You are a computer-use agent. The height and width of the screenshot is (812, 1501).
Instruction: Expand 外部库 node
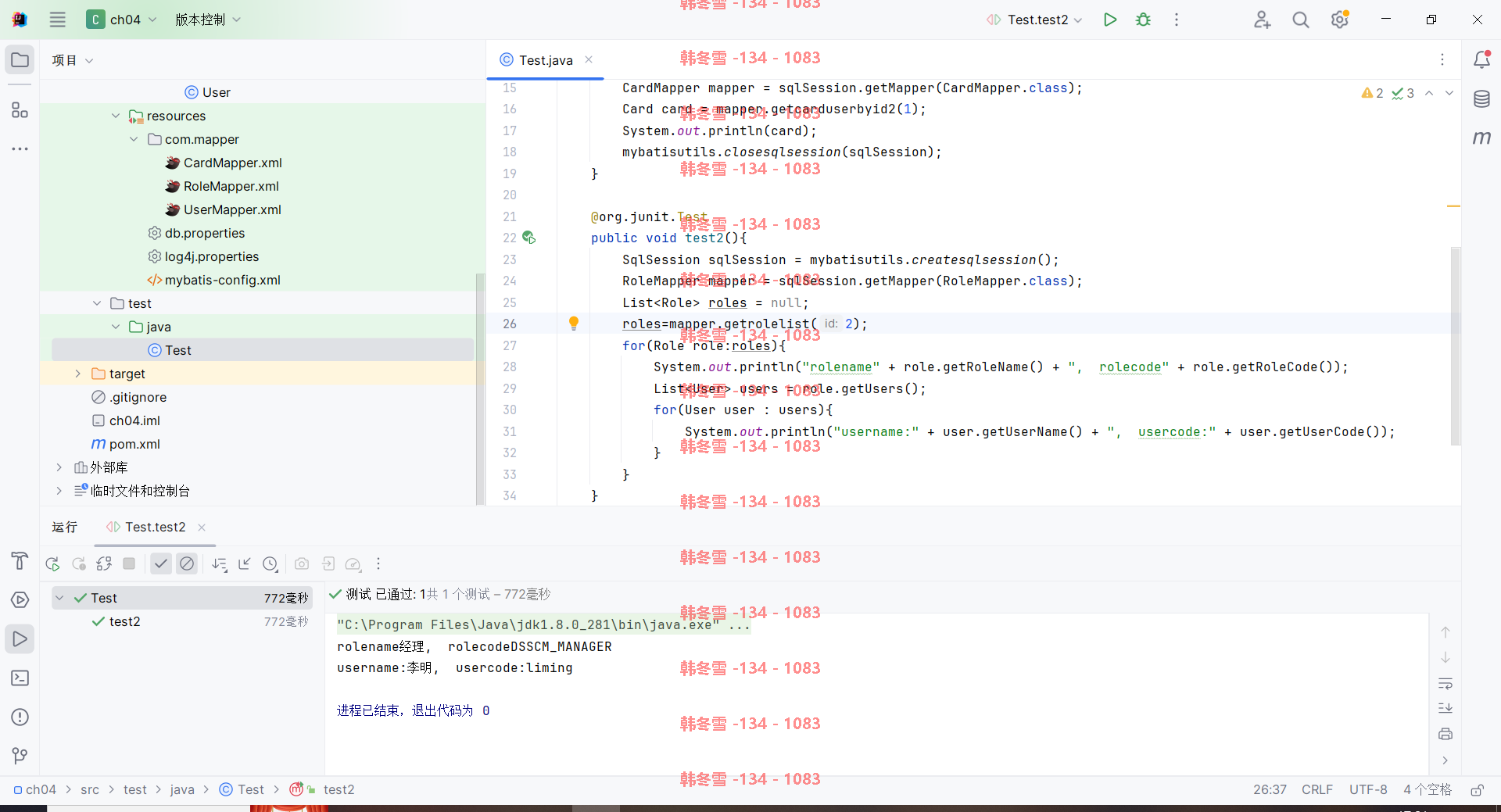(59, 467)
